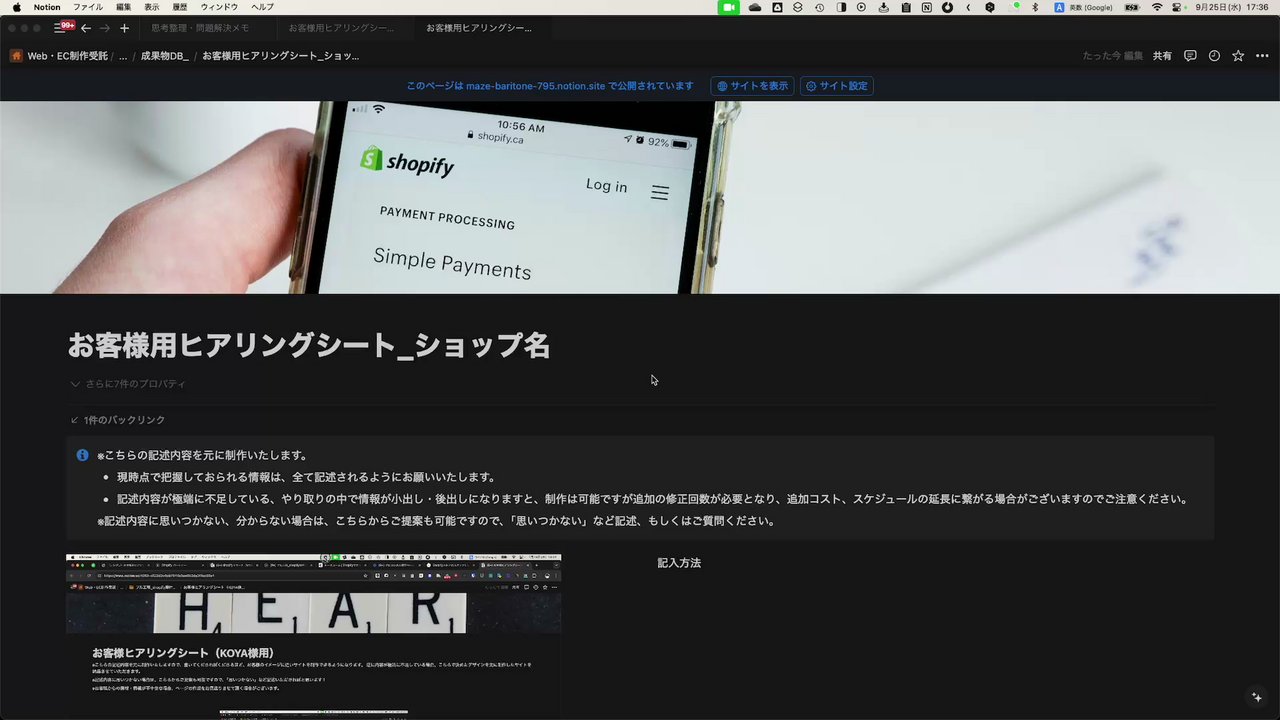Click the 記入方法 text block
1280x720 pixels.
(x=679, y=563)
